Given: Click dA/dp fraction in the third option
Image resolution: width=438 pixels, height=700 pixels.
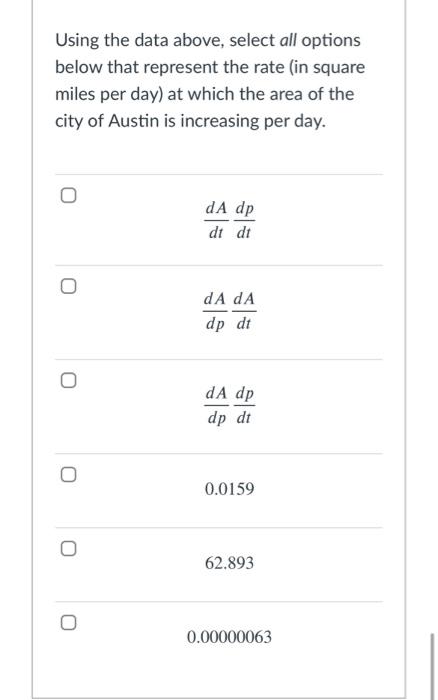Looking at the screenshot, I should click(x=217, y=405).
